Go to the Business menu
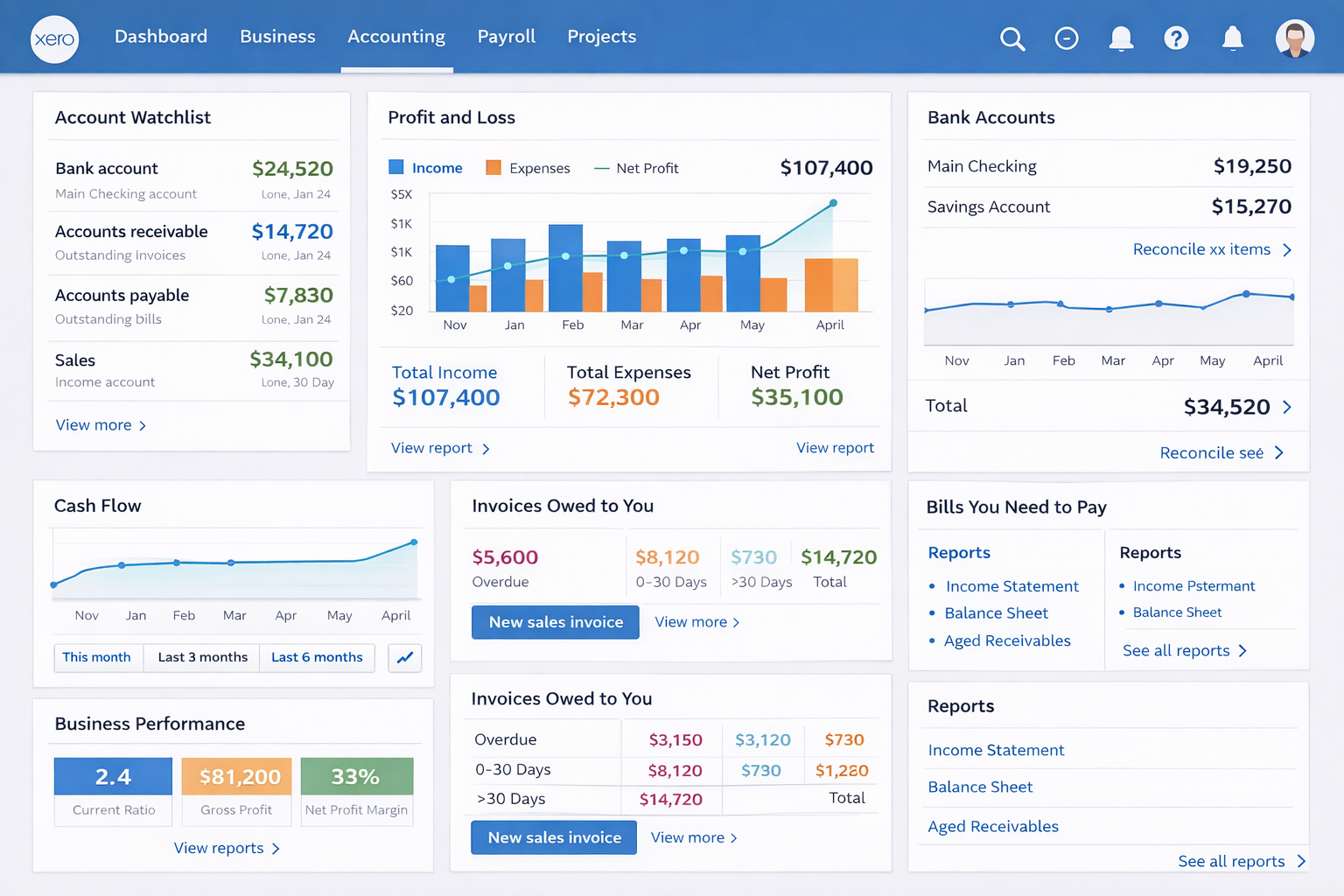The width and height of the screenshot is (1344, 896). click(x=277, y=37)
